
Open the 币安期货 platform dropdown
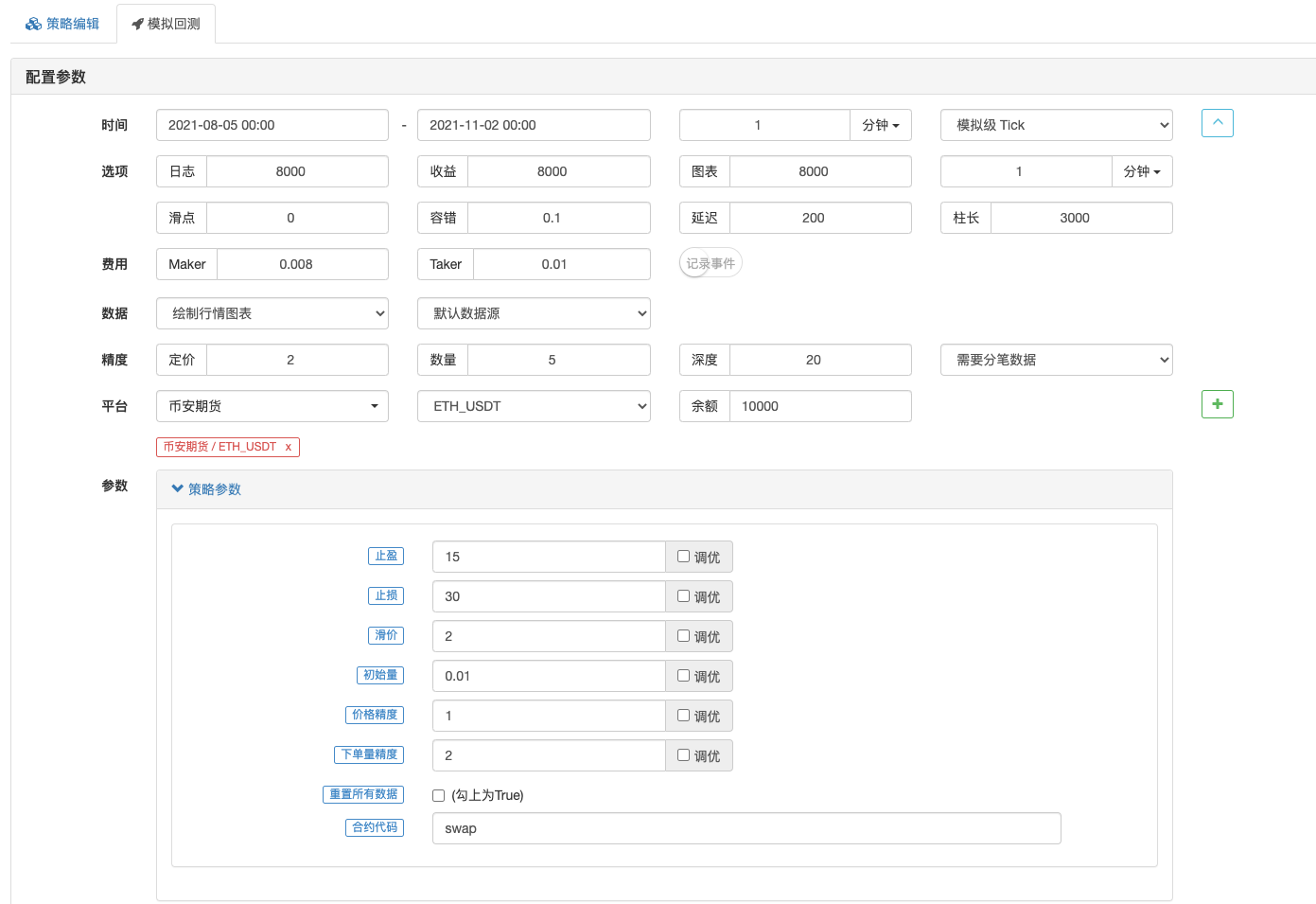pyautogui.click(x=272, y=406)
